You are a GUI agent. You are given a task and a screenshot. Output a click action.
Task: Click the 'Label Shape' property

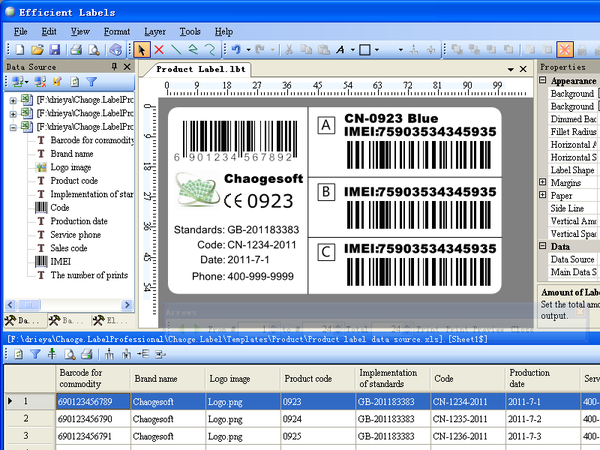click(572, 170)
